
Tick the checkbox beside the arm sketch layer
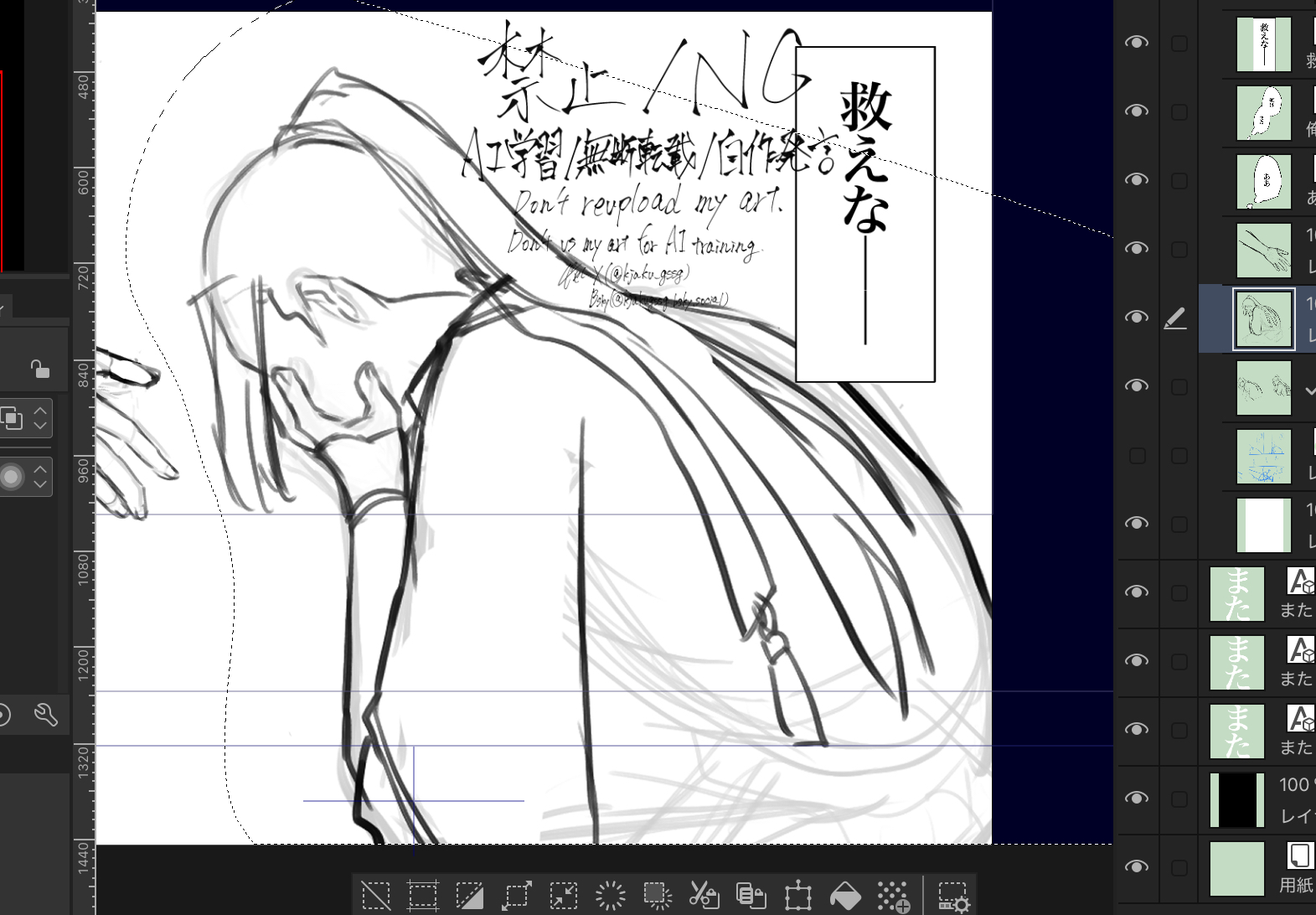(1179, 250)
